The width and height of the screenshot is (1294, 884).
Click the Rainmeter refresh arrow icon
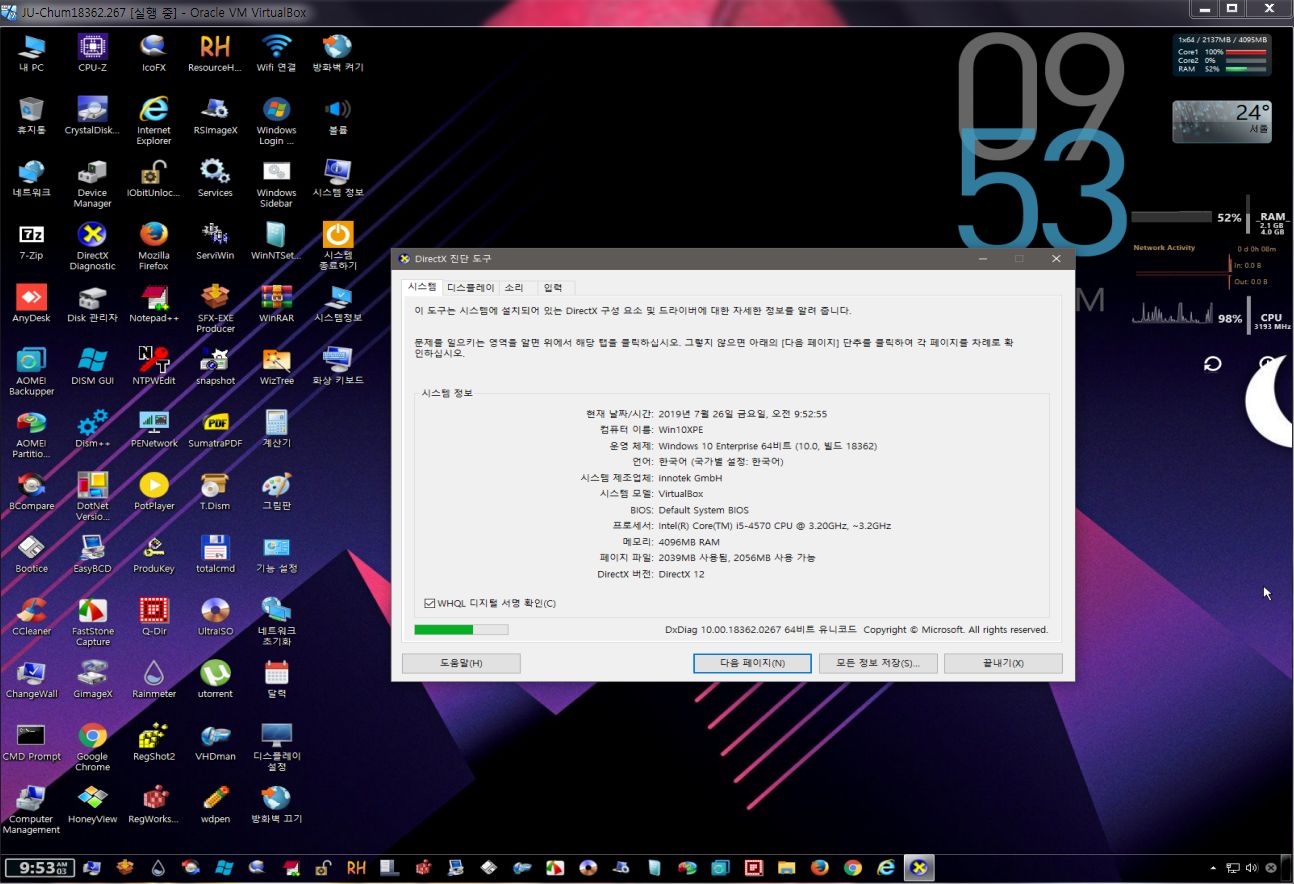tap(1213, 364)
